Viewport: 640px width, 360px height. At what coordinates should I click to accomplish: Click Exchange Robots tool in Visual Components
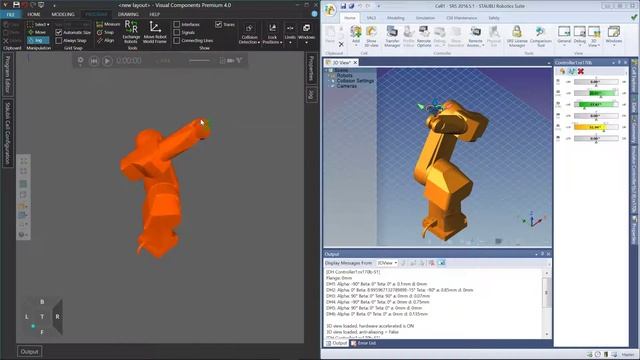pos(131,32)
